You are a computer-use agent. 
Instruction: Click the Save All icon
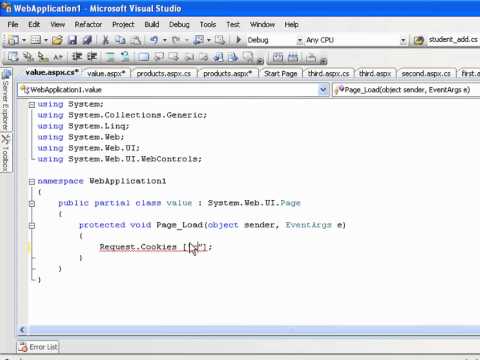point(87,40)
